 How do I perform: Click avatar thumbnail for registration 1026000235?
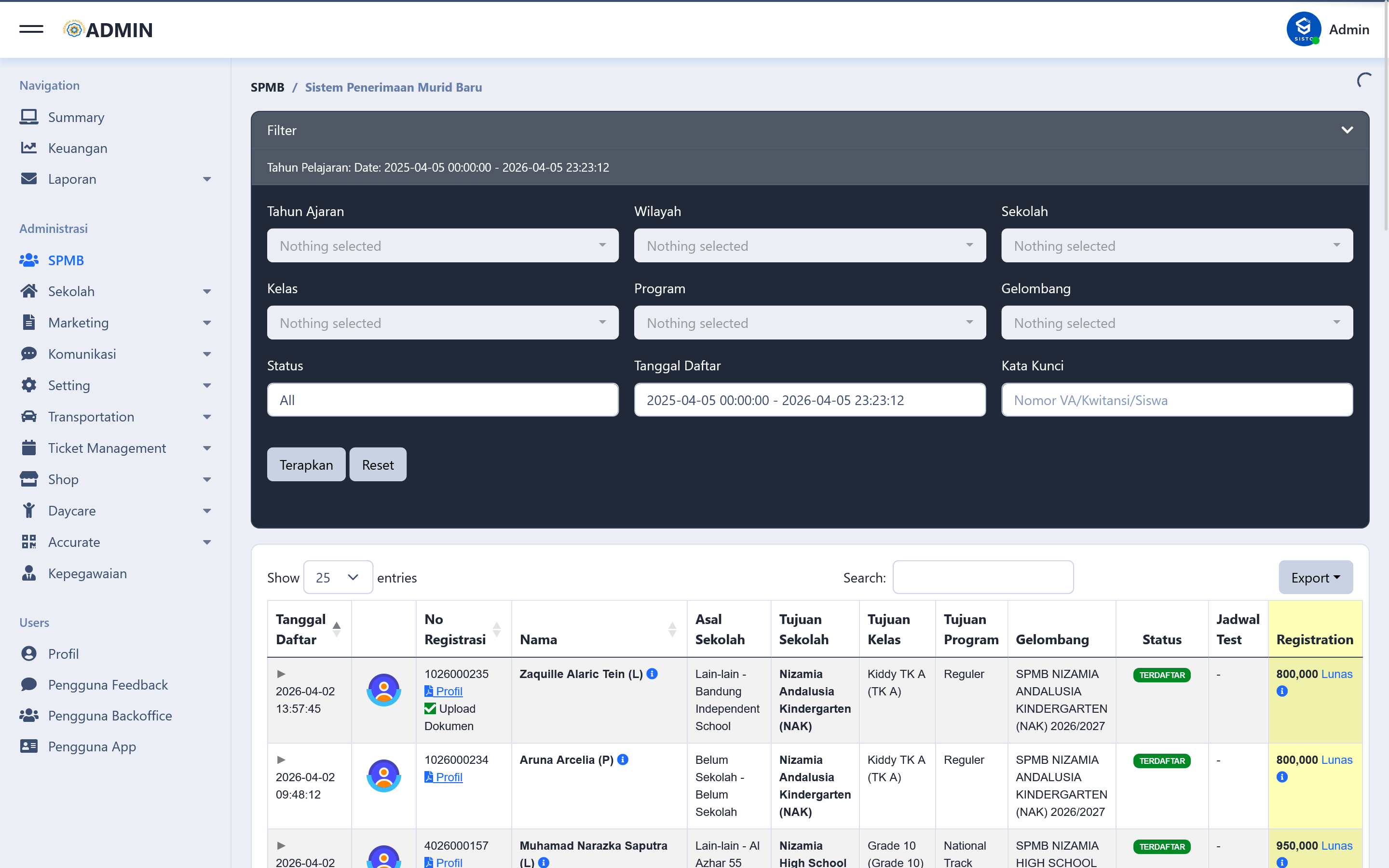coord(384,690)
